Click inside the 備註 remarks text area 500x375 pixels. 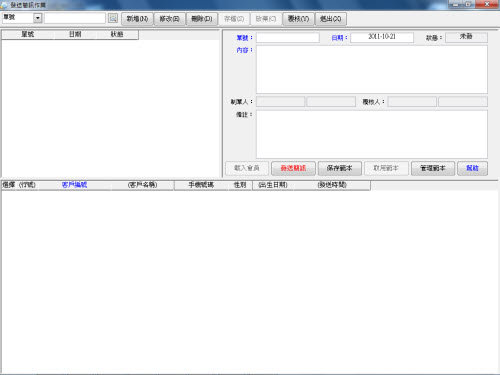coord(372,134)
